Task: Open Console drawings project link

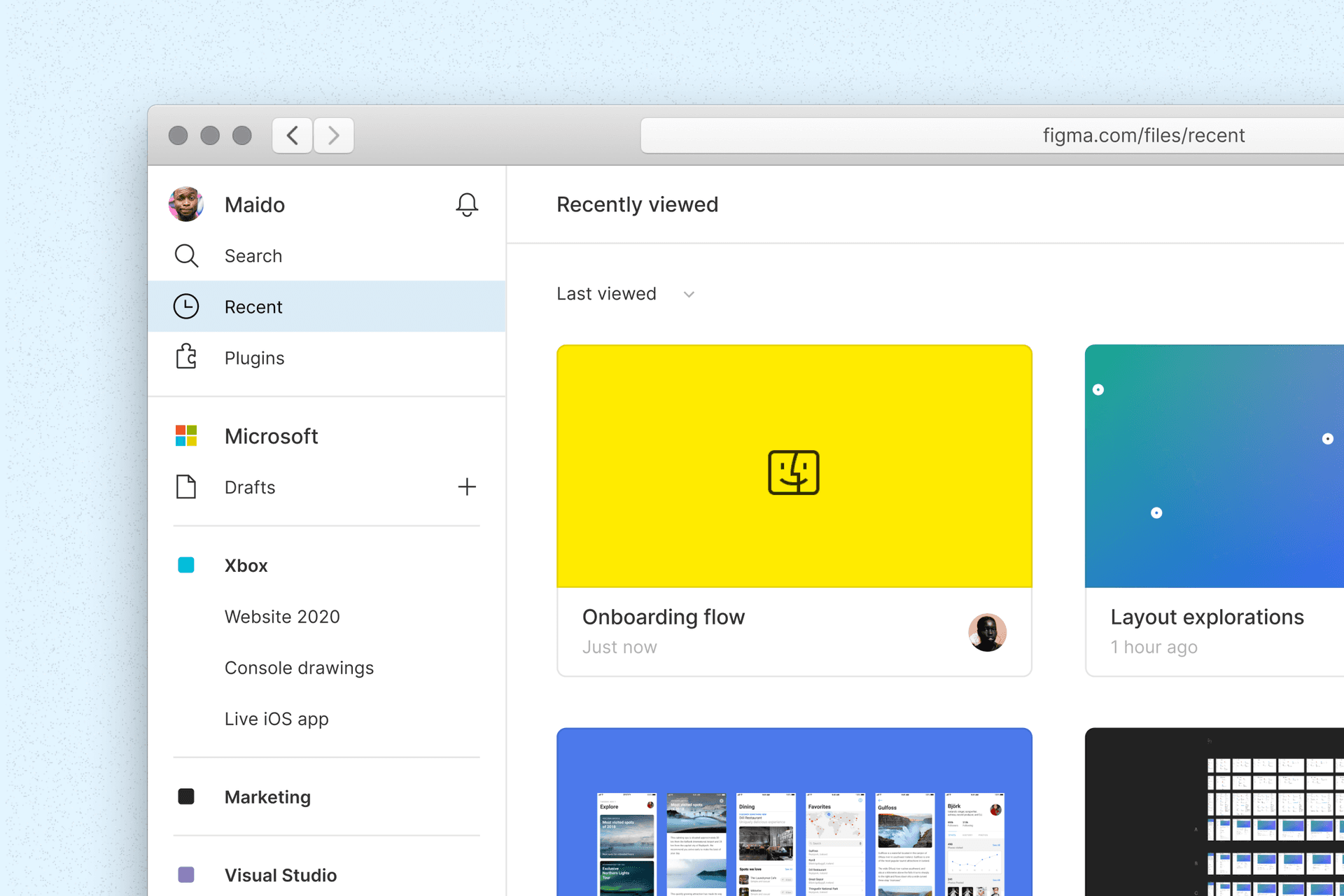Action: pos(299,668)
